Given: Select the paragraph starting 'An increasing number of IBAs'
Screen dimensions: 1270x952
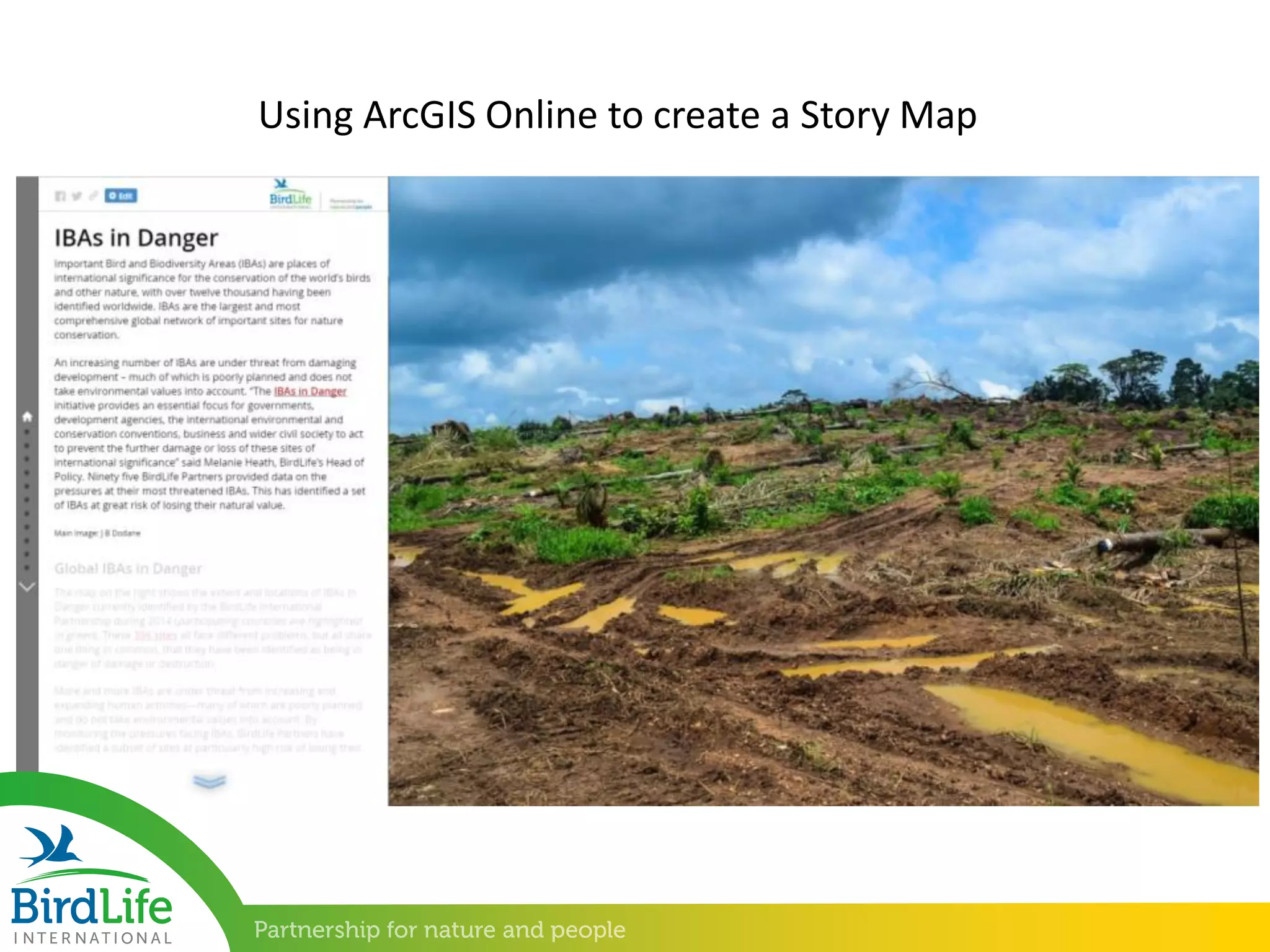Looking at the screenshot, I should (x=210, y=434).
